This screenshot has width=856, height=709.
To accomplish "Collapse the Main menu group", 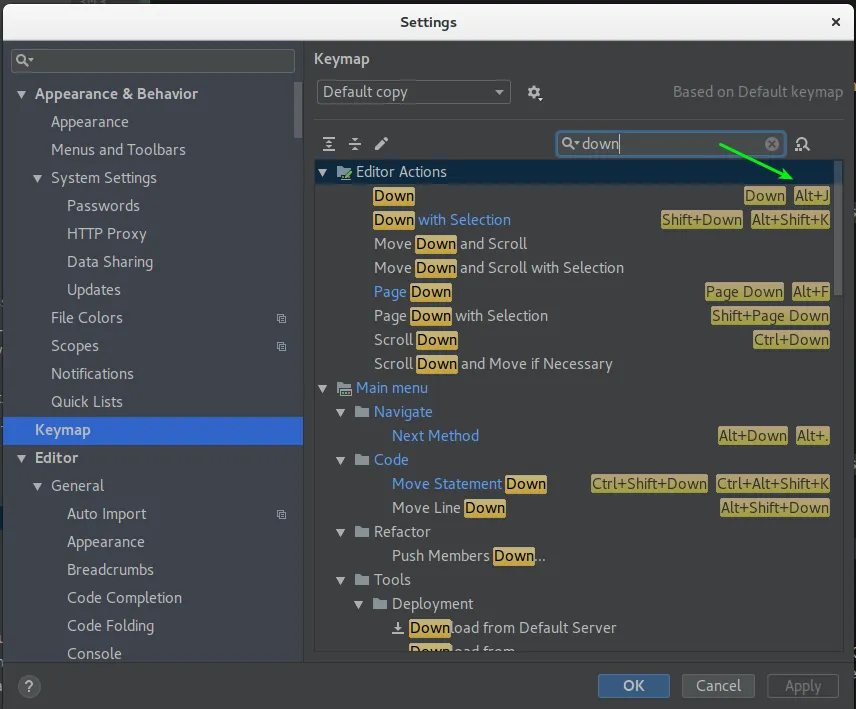I will 323,389.
